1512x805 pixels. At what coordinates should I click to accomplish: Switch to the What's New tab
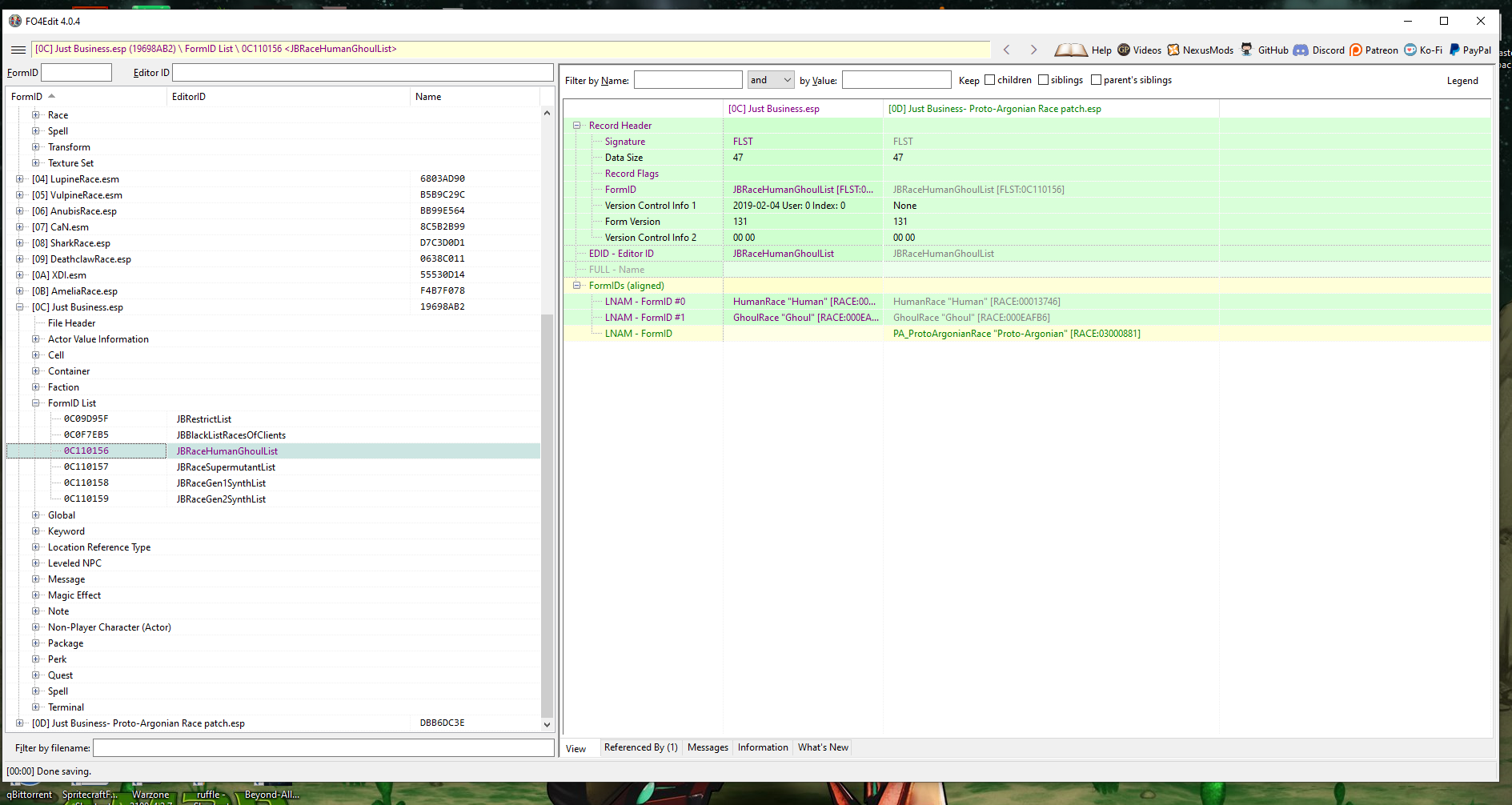823,747
